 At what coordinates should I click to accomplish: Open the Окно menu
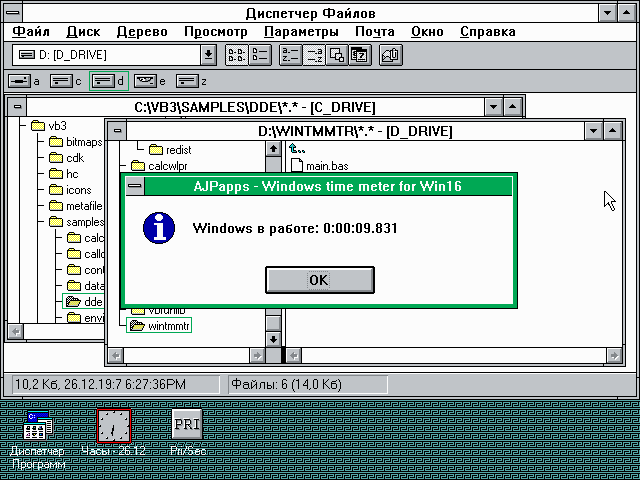coord(427,31)
